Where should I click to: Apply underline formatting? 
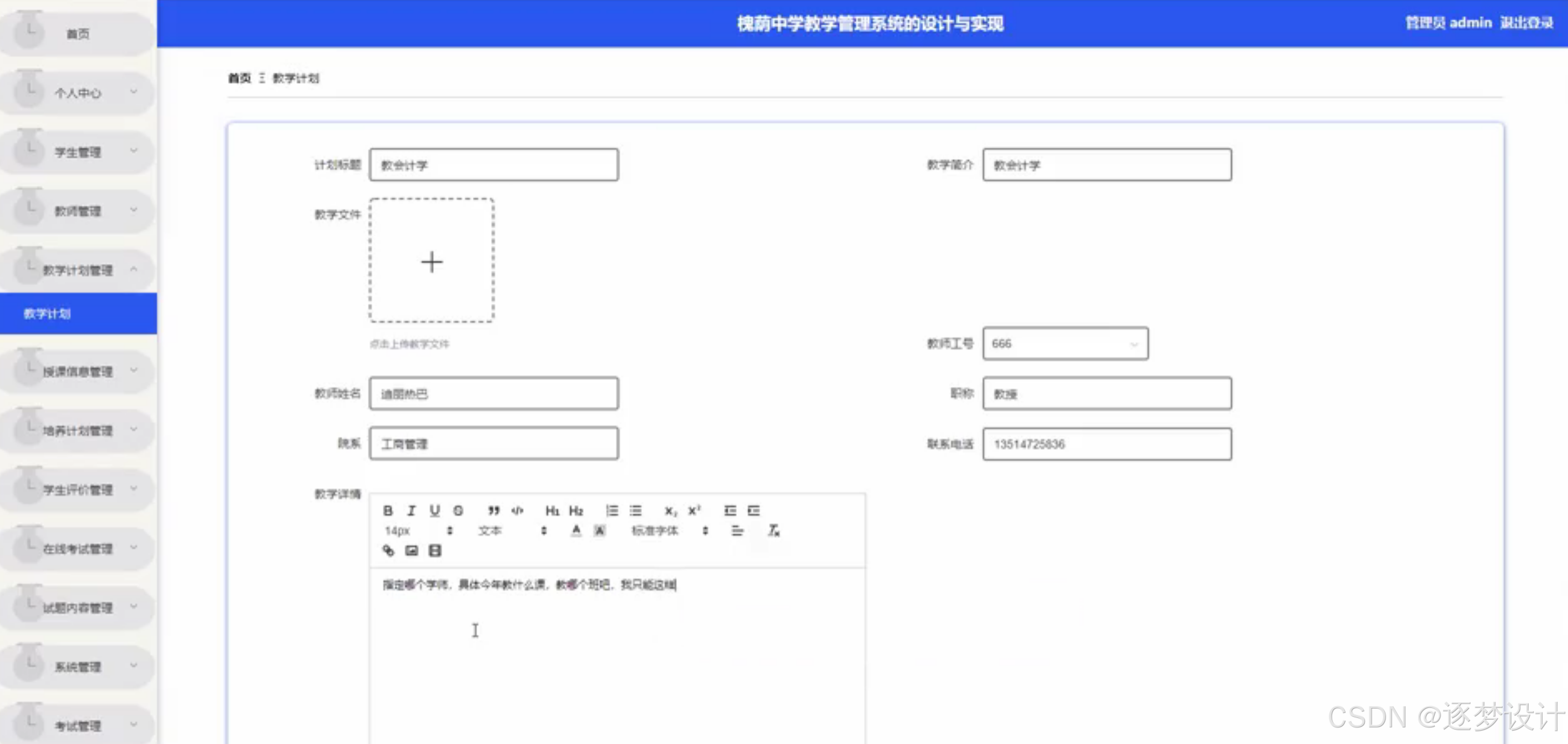pos(434,510)
